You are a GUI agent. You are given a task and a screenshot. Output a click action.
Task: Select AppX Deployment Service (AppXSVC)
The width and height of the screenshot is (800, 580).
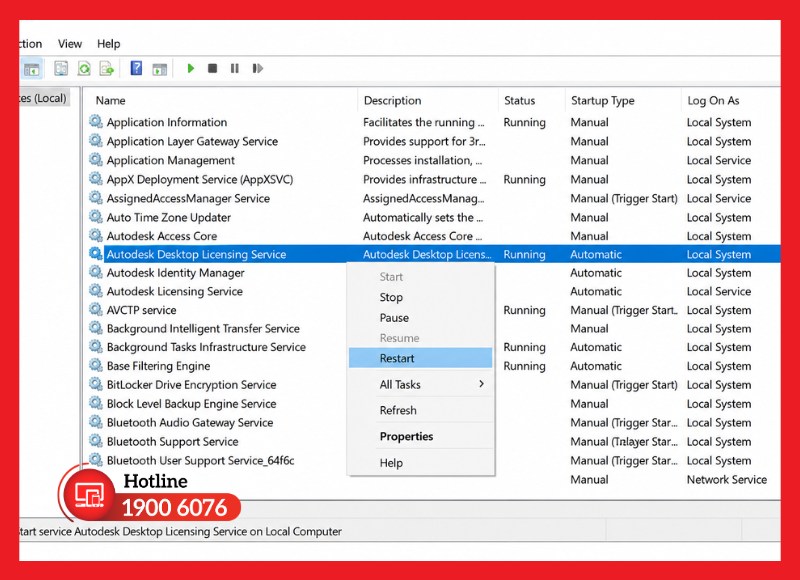click(x=434, y=179)
